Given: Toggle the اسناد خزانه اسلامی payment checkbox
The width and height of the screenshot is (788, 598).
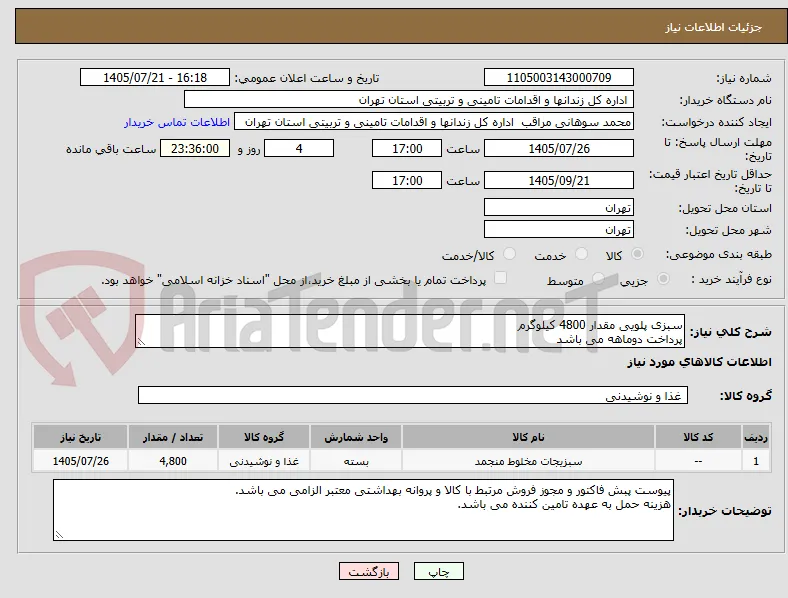Looking at the screenshot, I should pos(501,278).
